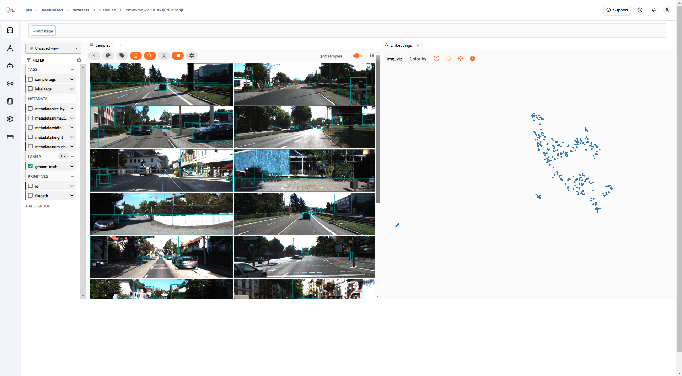Image resolution: width=682 pixels, height=376 pixels.
Task: Check the id primitive checkbox
Action: 30,186
